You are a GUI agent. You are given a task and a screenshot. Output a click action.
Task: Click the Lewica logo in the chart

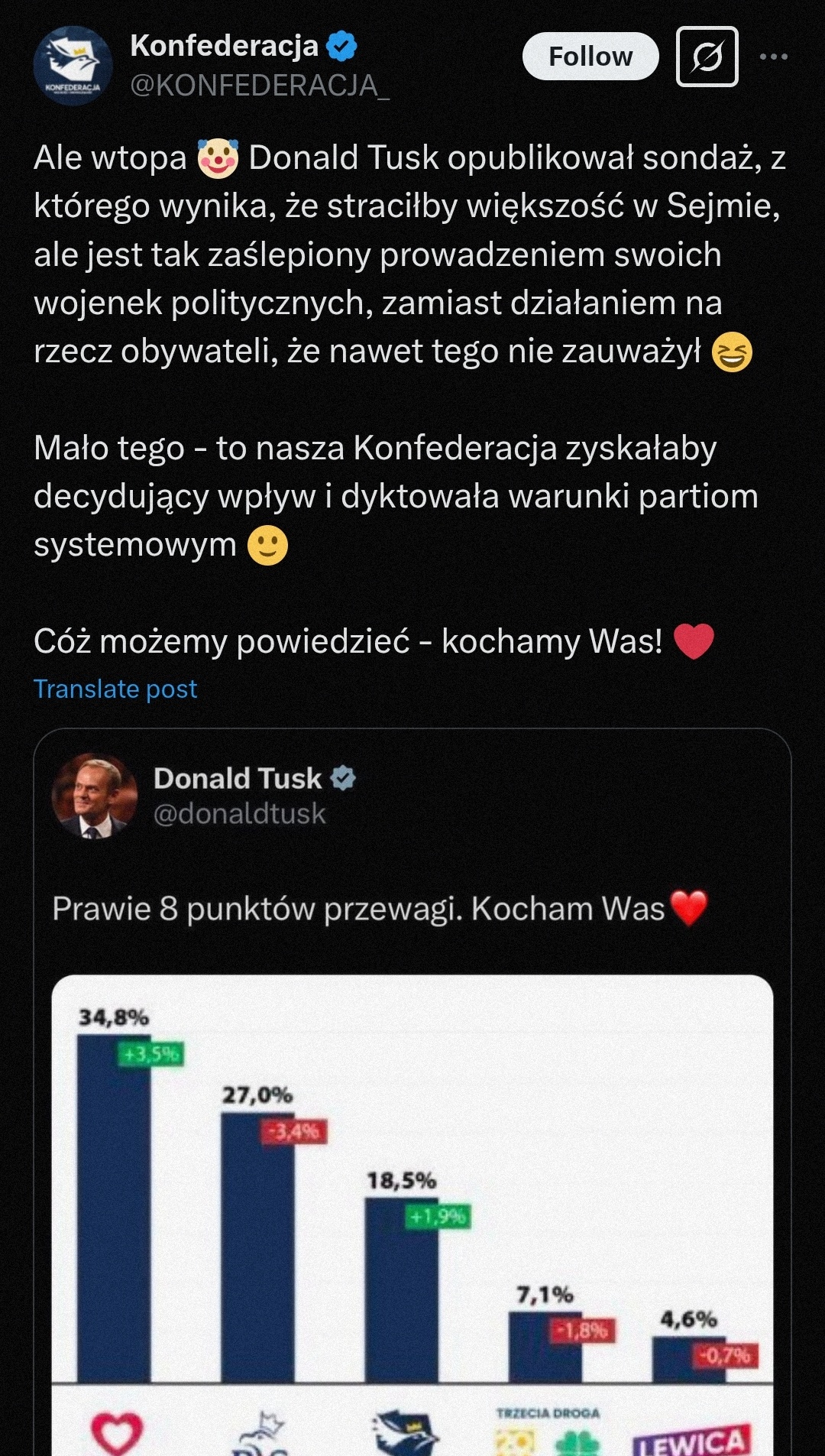click(691, 1438)
